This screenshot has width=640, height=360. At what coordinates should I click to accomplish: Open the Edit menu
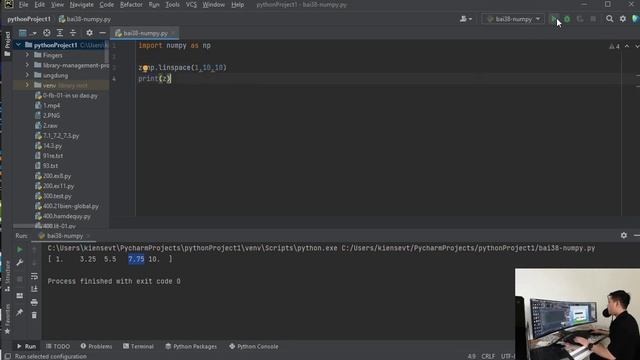click(x=40, y=5)
